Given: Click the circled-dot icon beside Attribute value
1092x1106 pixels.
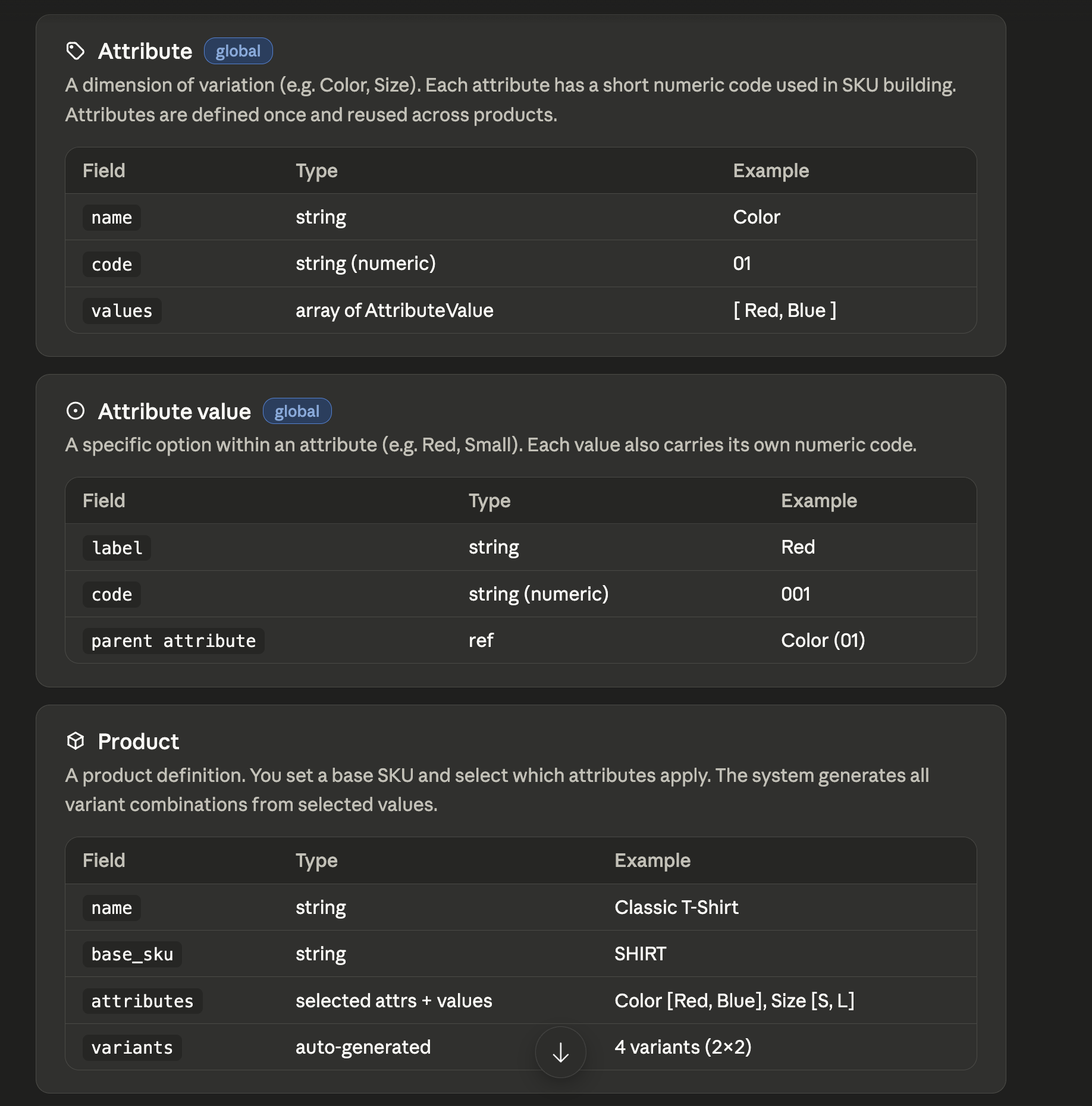Looking at the screenshot, I should (x=76, y=411).
